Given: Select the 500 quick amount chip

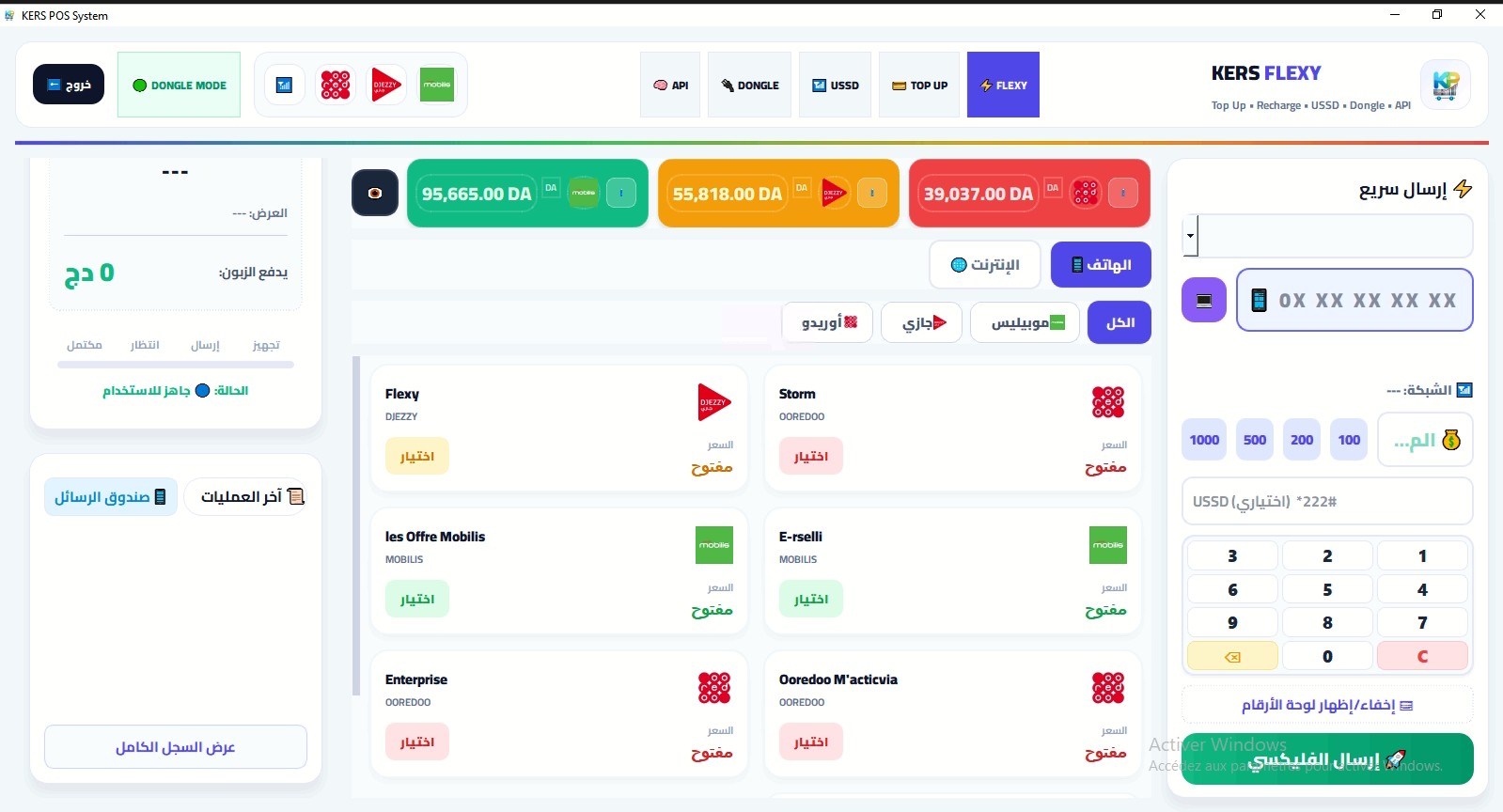Looking at the screenshot, I should 1255,440.
